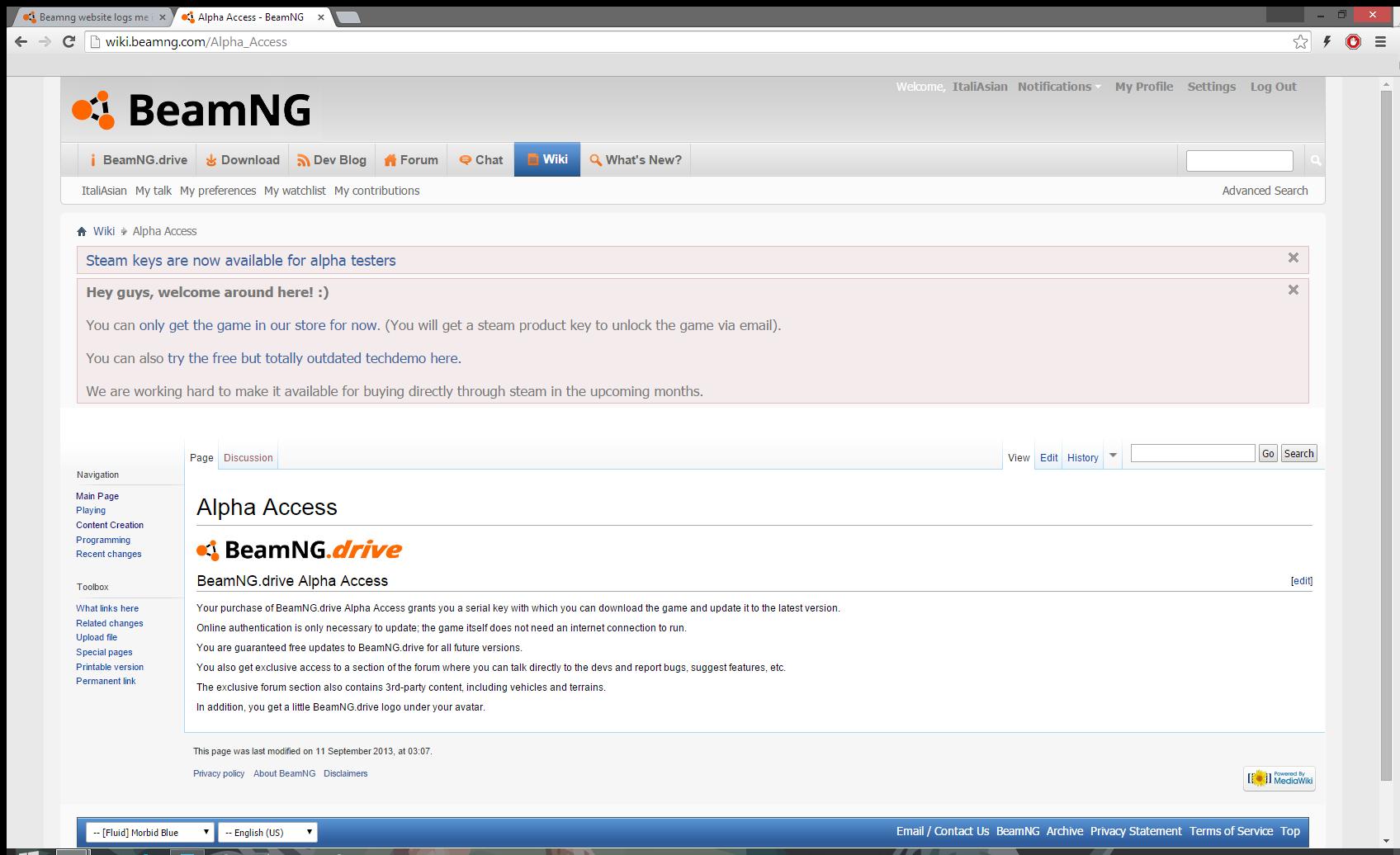Open the more-actions arrow next to History

pos(1113,456)
